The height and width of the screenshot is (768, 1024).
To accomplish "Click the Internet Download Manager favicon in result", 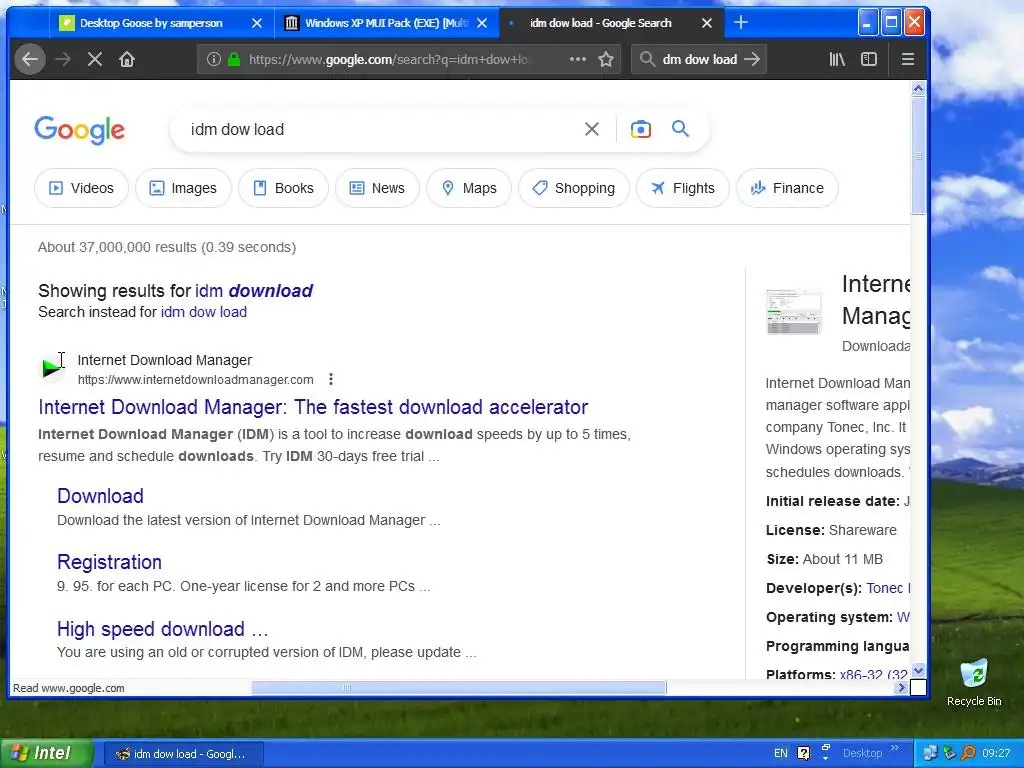I will point(51,368).
